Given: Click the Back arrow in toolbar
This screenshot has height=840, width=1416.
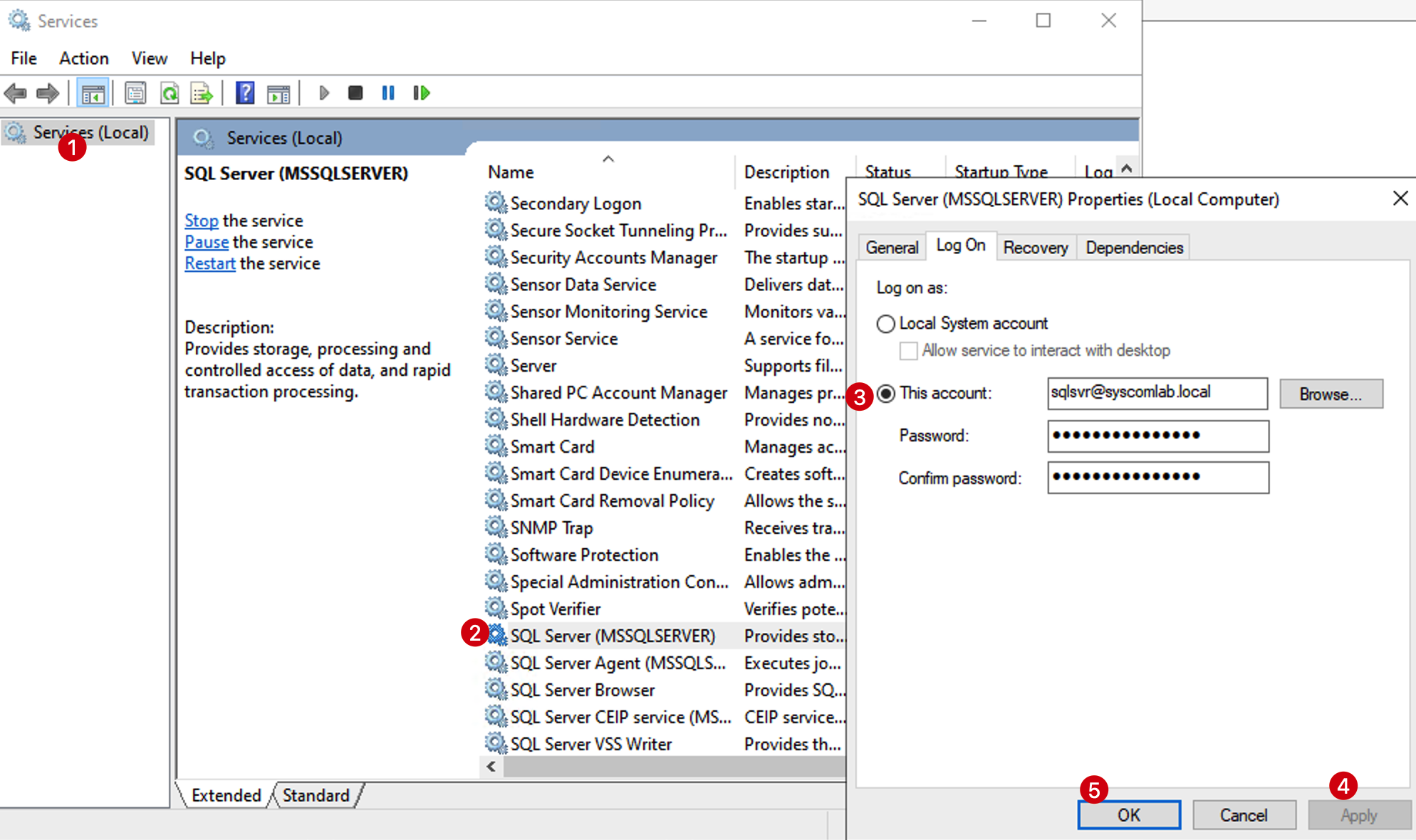Looking at the screenshot, I should (16, 93).
